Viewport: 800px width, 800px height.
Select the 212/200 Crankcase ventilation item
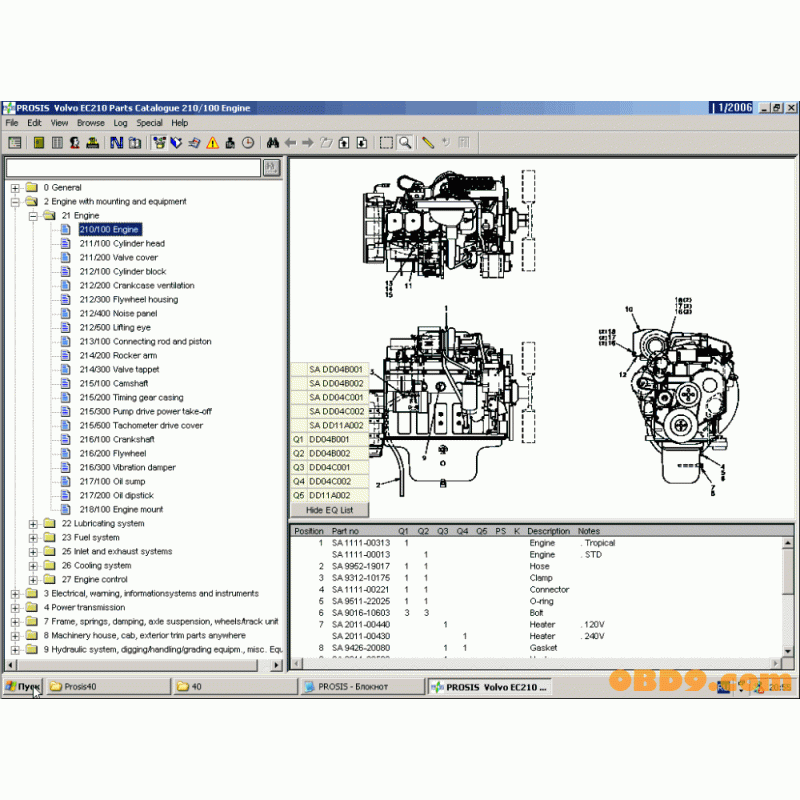137,286
